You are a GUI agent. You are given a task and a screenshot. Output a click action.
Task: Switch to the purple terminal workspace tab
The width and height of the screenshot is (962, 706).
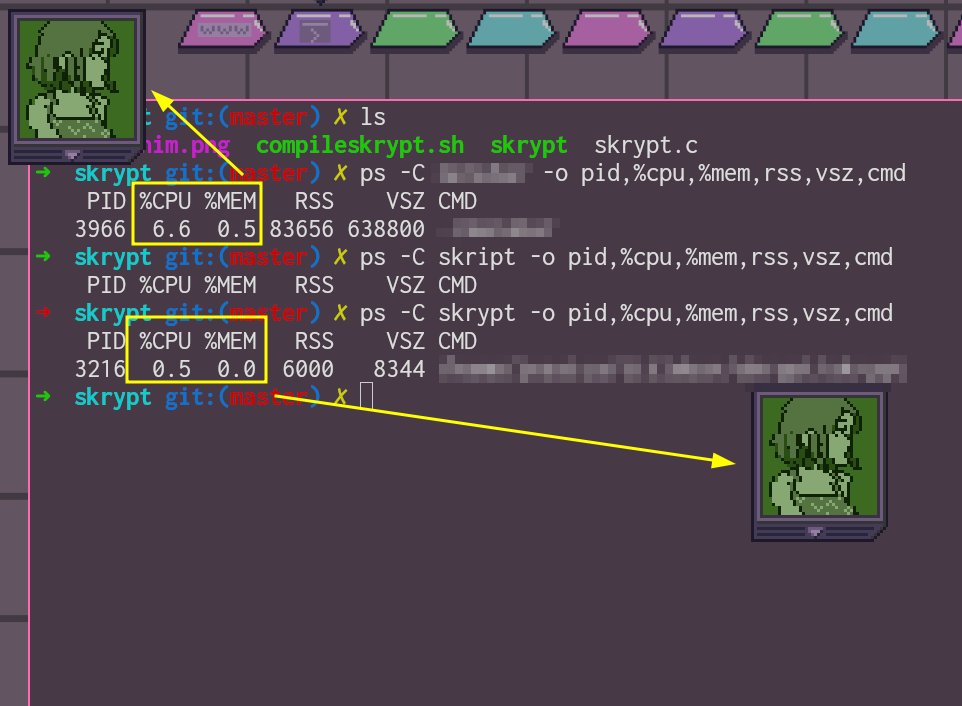coord(319,29)
